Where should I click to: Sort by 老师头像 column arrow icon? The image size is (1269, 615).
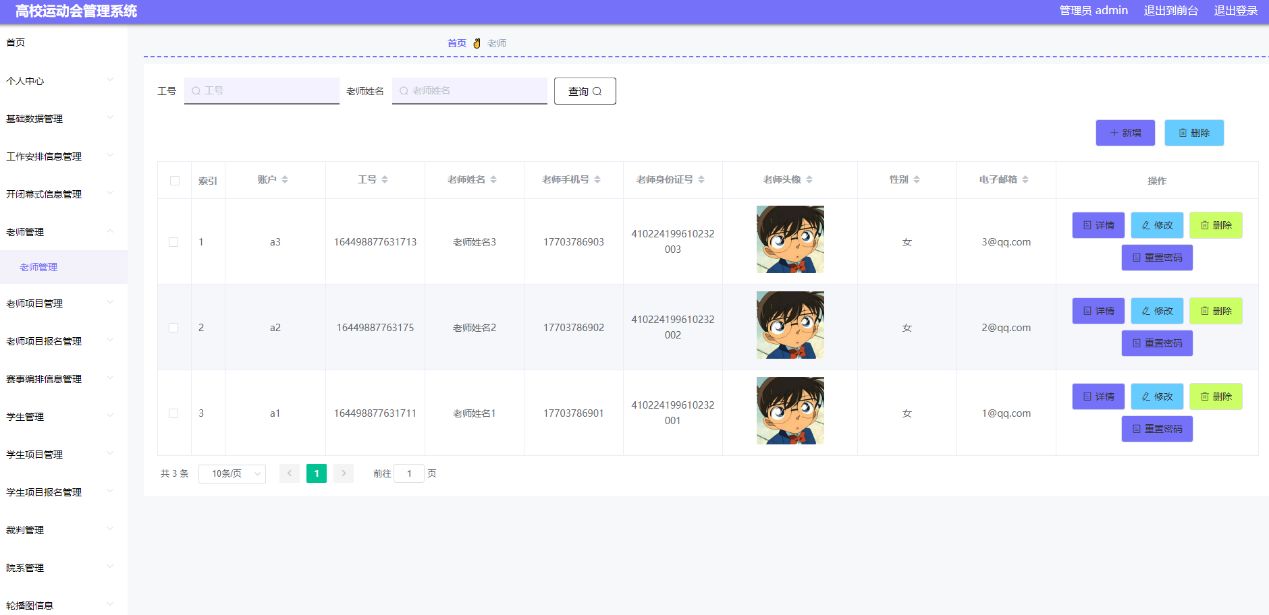tap(809, 180)
